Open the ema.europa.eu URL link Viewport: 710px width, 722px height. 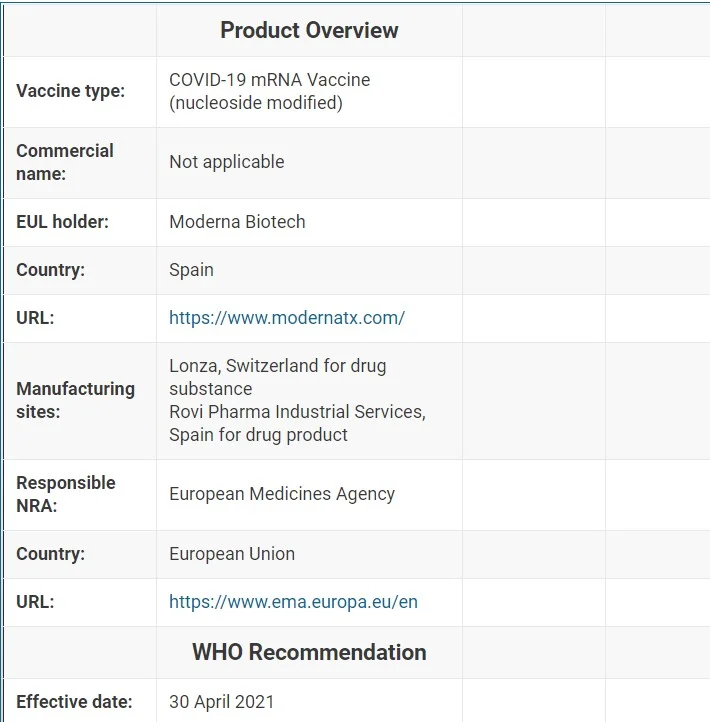pos(293,602)
